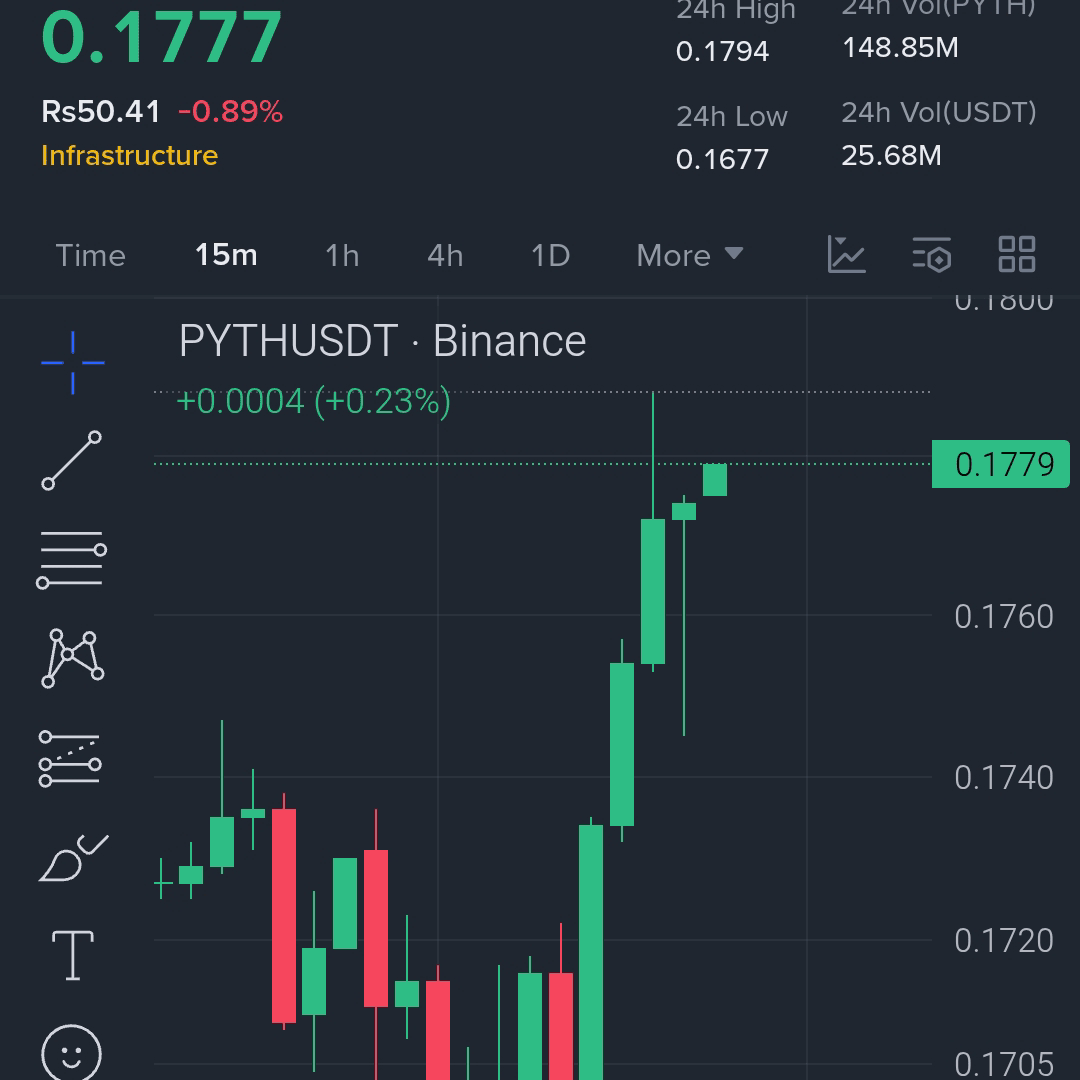The height and width of the screenshot is (1080, 1080).
Task: Expand the More intervals dropdown
Action: (x=689, y=256)
